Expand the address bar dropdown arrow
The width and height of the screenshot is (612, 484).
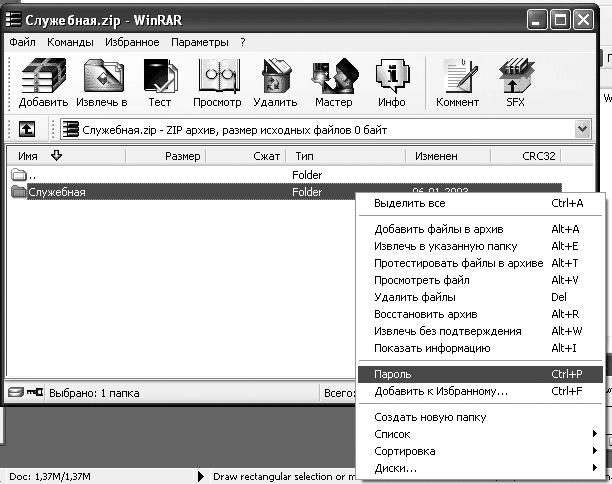click(582, 129)
